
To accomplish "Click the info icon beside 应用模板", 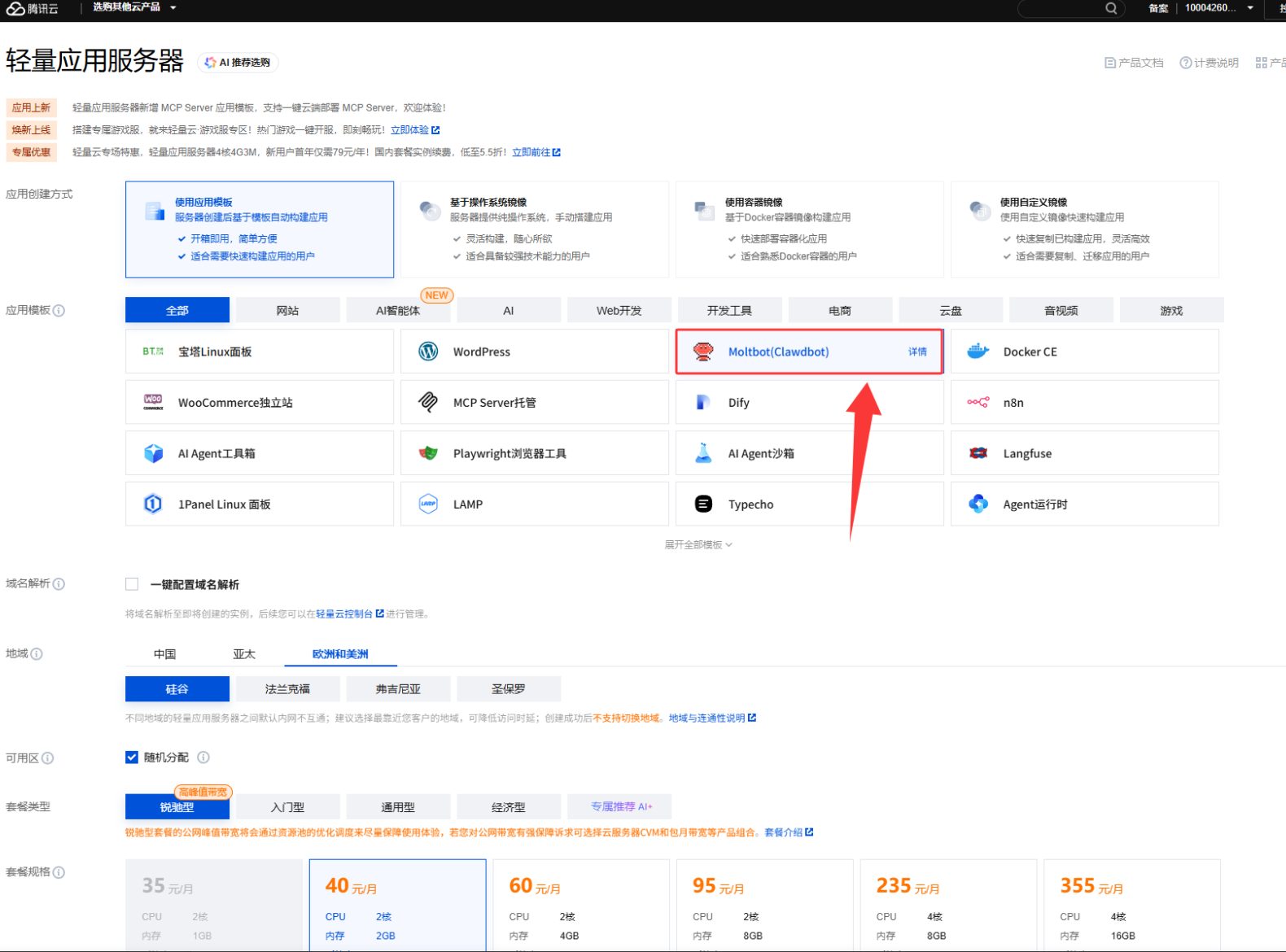I will point(59,310).
